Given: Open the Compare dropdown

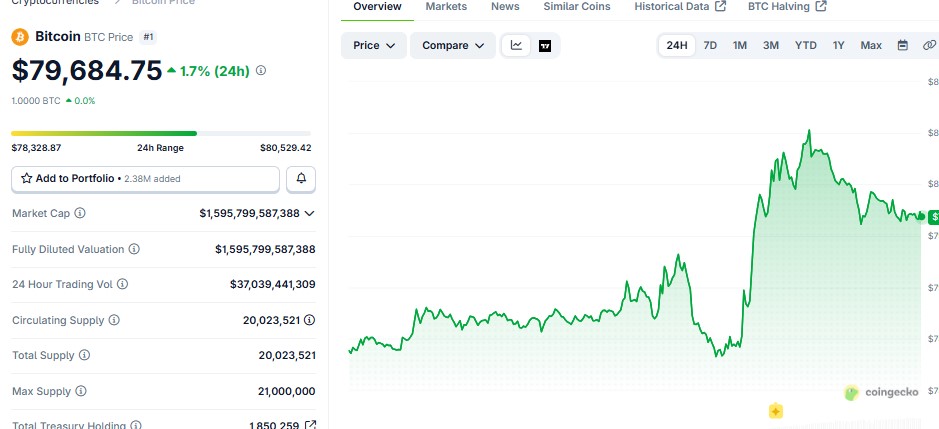Looking at the screenshot, I should 453,46.
